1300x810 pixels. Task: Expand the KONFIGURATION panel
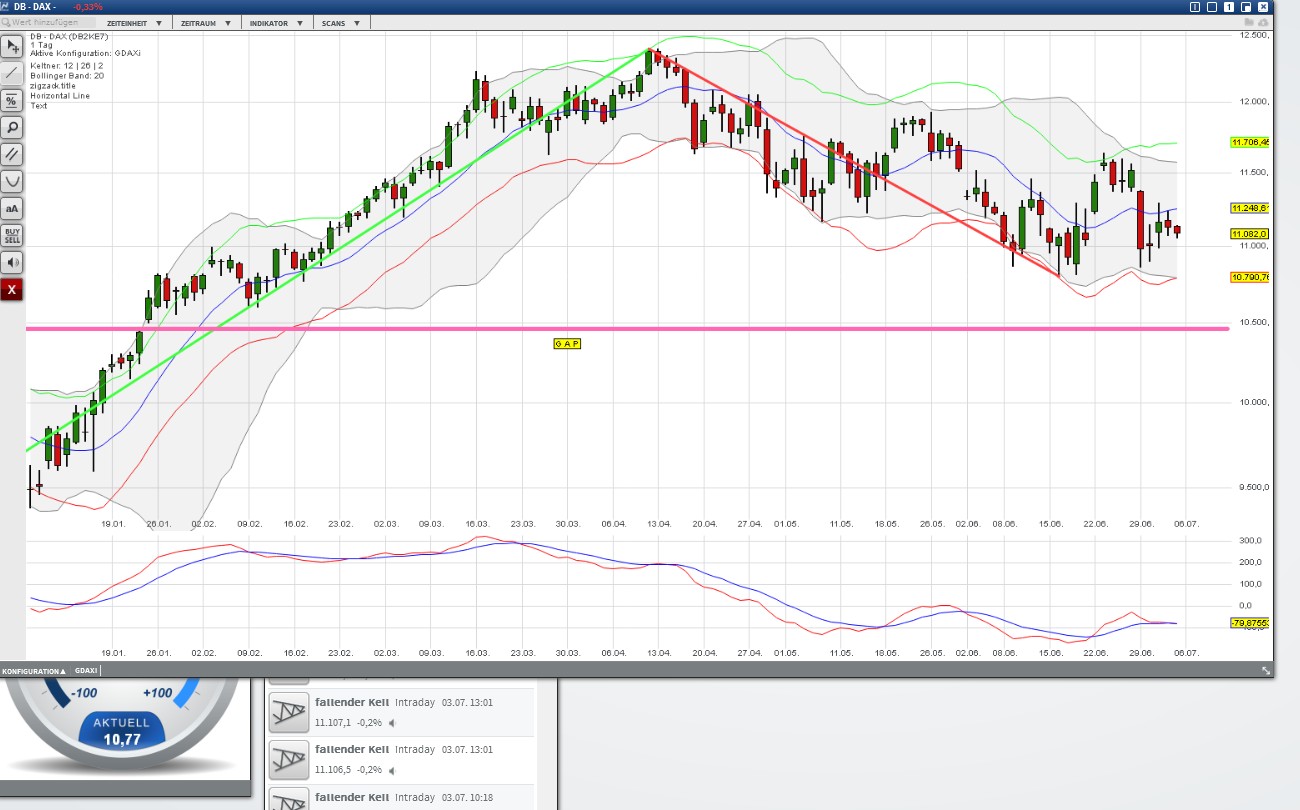click(34, 671)
